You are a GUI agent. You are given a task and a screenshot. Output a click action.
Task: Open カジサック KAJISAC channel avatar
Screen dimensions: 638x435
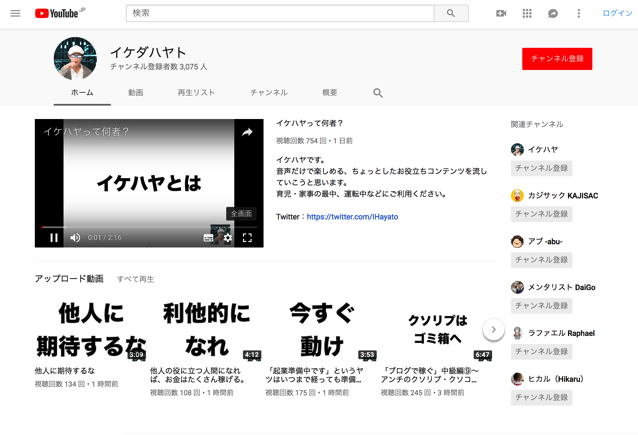click(x=517, y=195)
